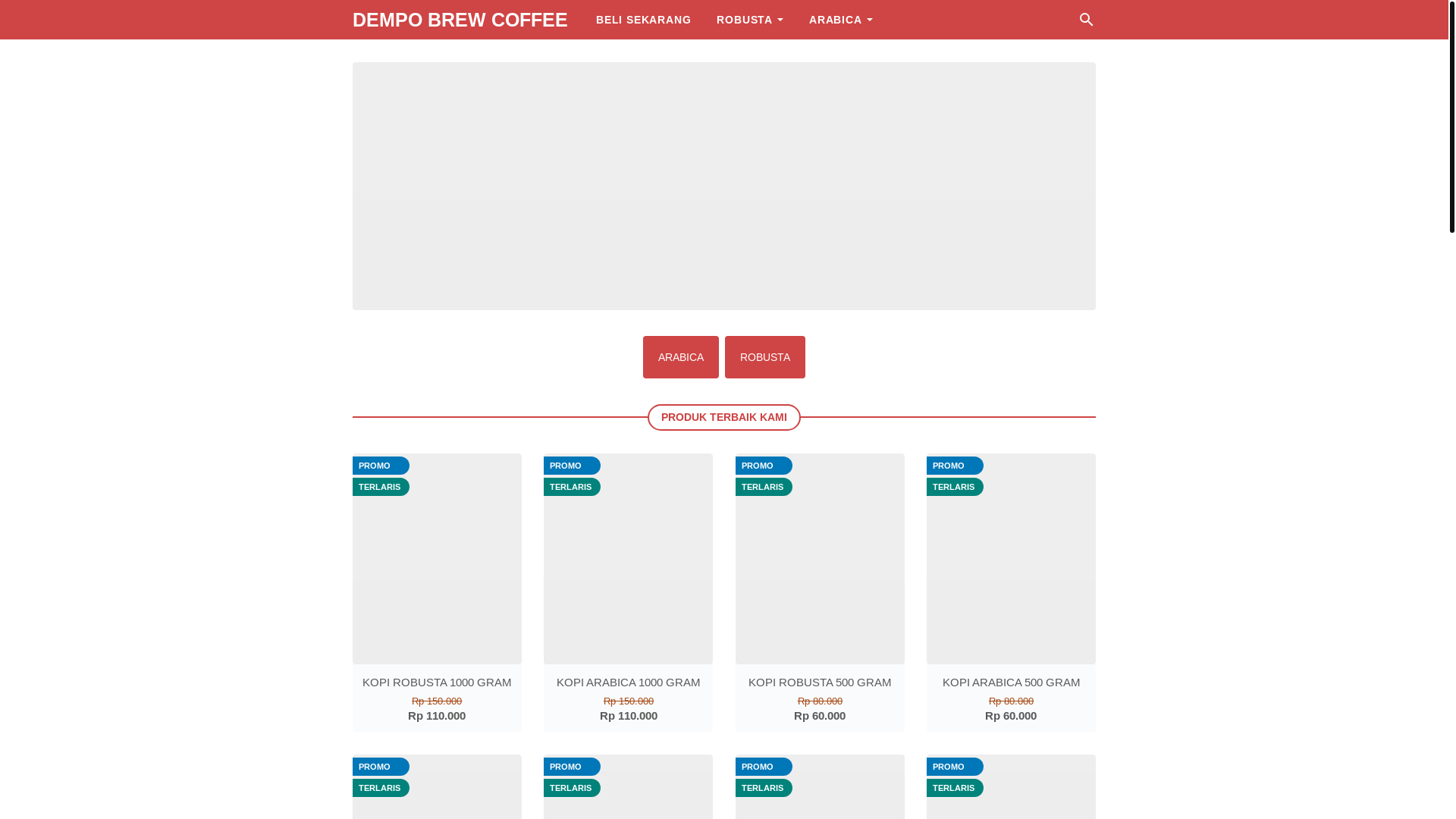Viewport: 1456px width, 819px height.
Task: Expand the Arabica navbar dropdown
Action: tap(840, 20)
